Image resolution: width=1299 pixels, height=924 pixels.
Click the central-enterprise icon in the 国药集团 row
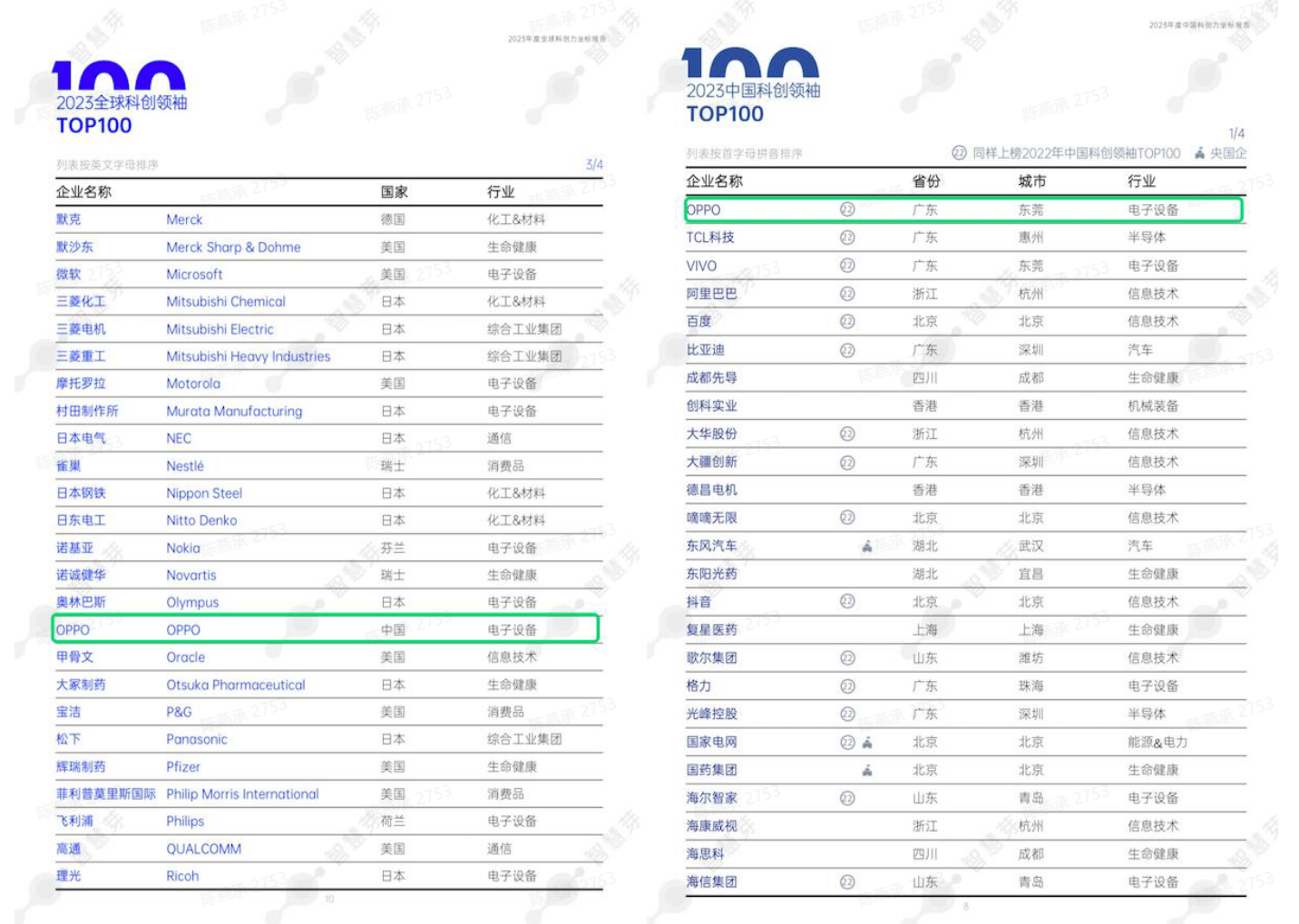pos(867,770)
